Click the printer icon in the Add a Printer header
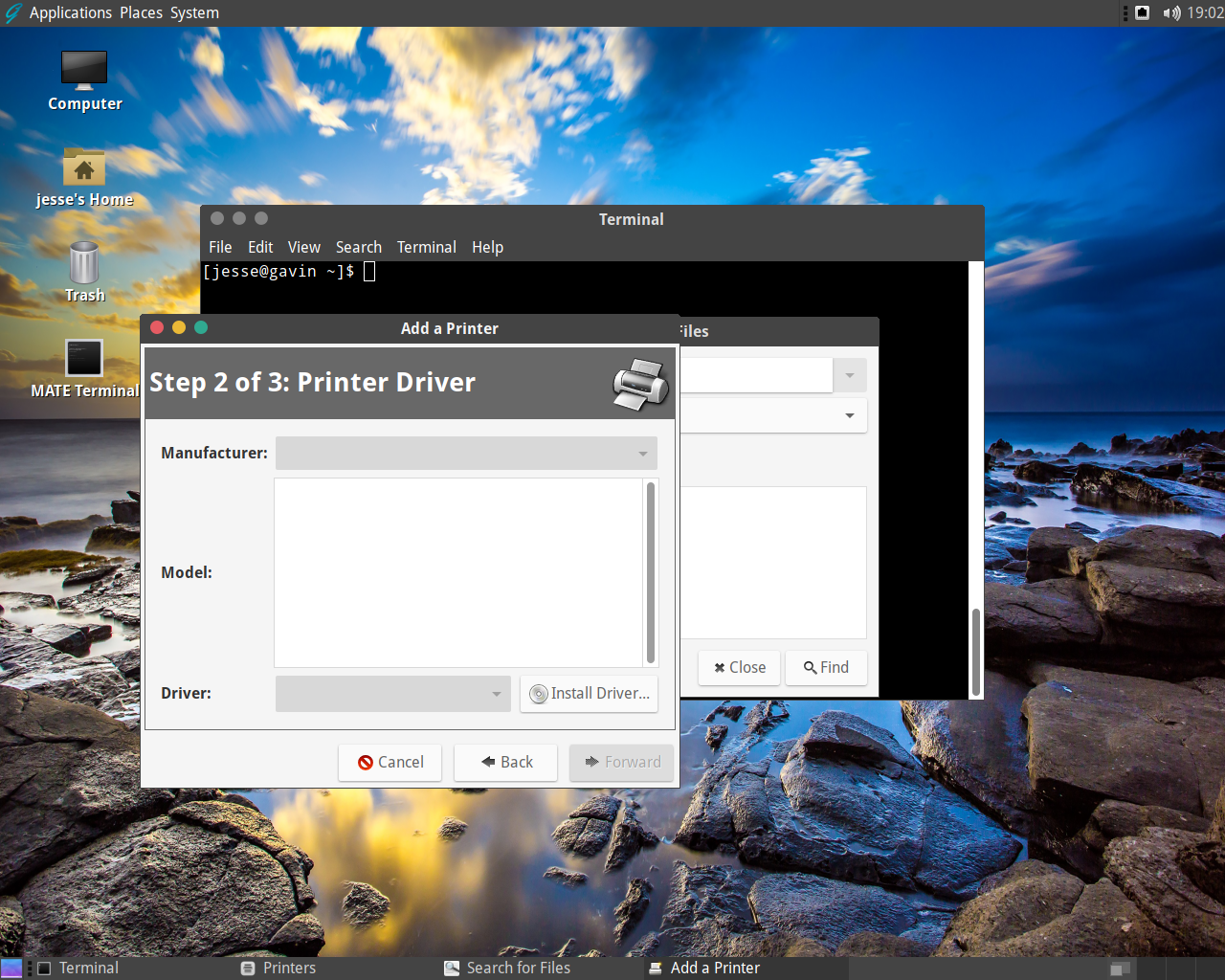 pyautogui.click(x=640, y=383)
